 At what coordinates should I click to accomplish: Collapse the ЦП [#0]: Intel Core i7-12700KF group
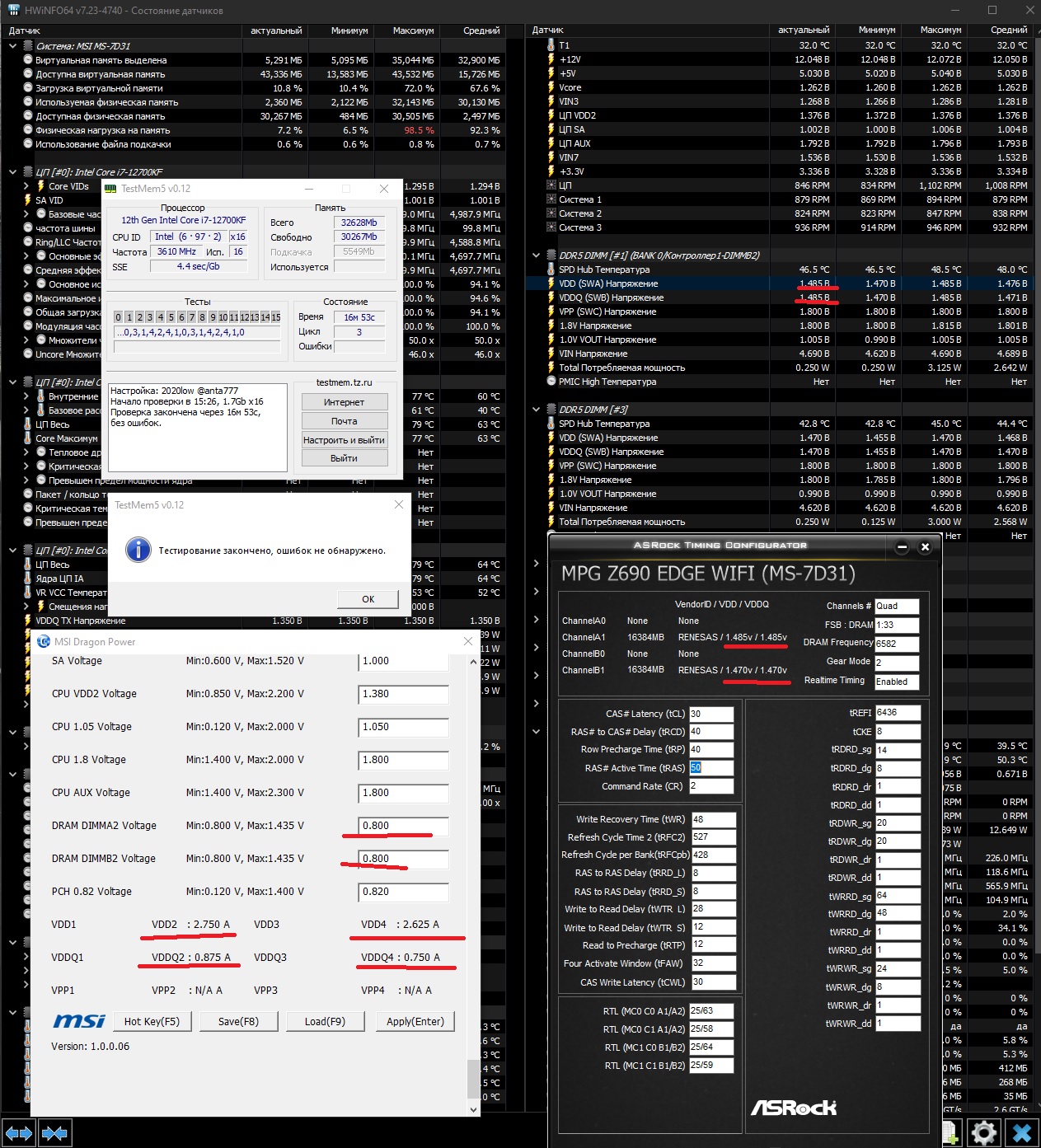(12, 172)
